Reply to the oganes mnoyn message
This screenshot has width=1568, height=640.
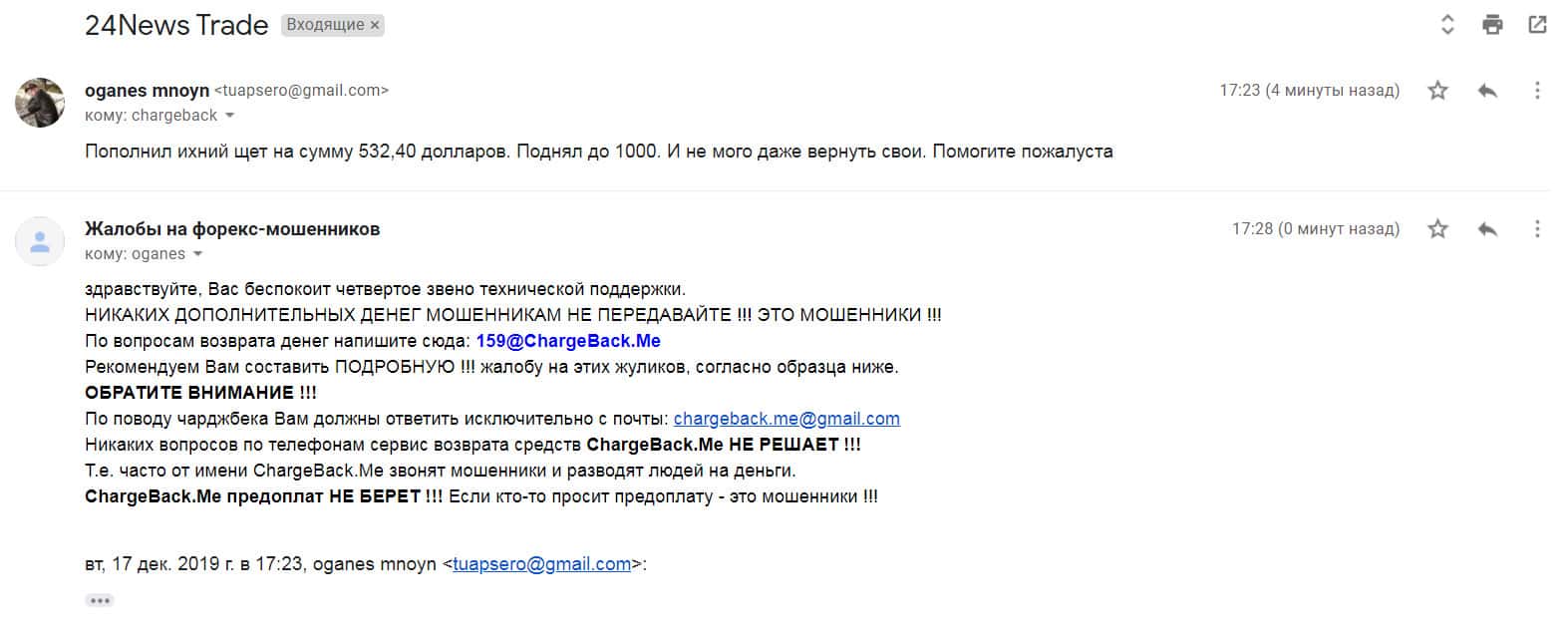tap(1487, 91)
